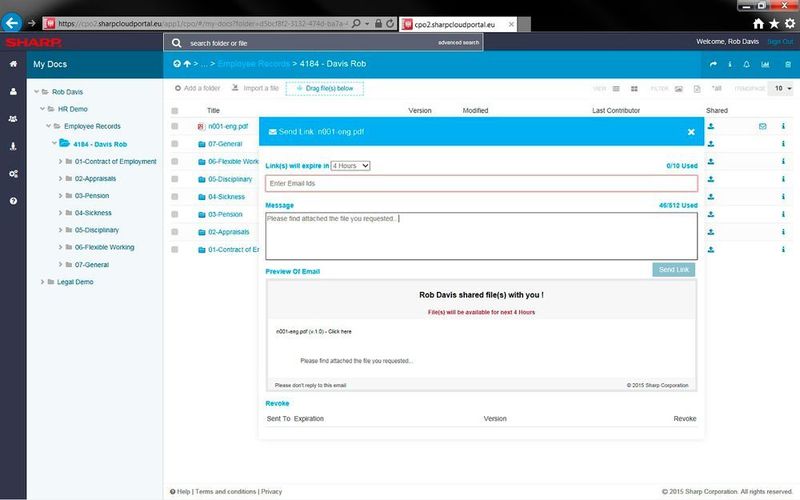Open advanced search link

pos(458,43)
